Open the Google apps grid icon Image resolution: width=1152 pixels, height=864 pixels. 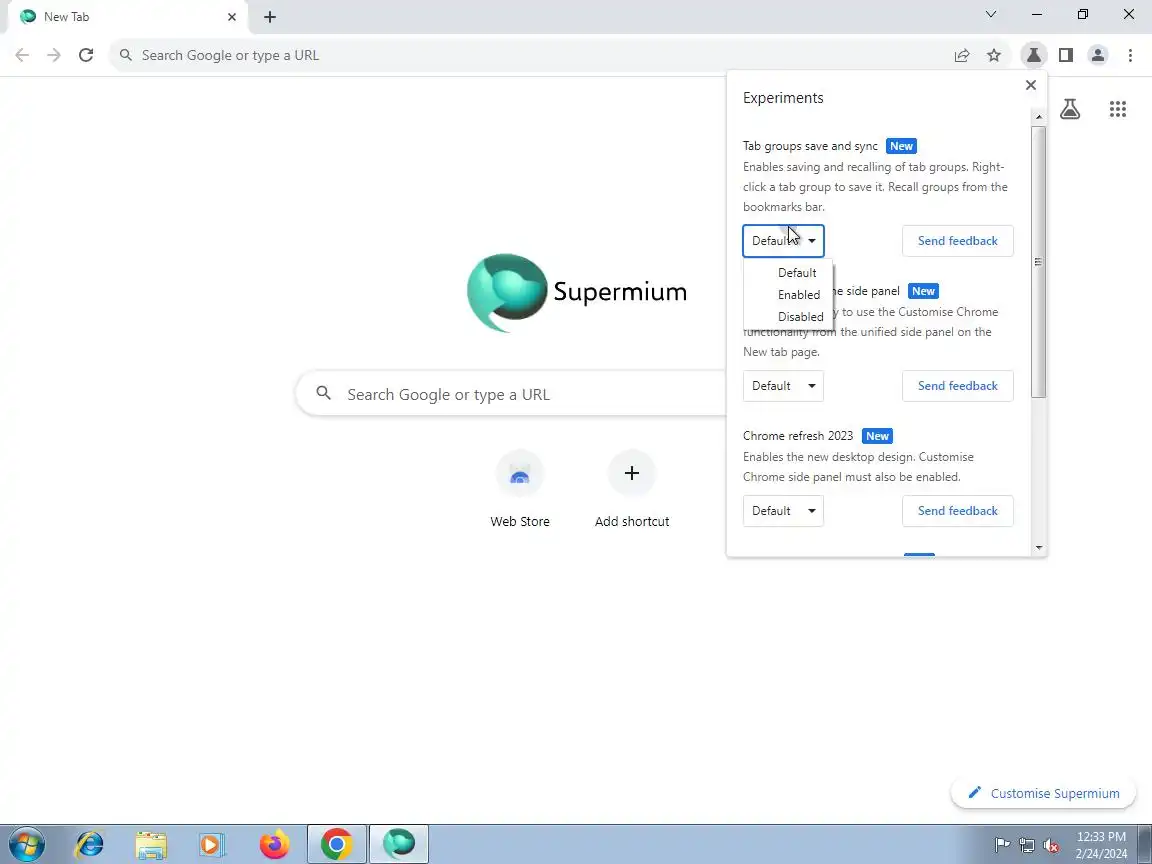pyautogui.click(x=1117, y=109)
